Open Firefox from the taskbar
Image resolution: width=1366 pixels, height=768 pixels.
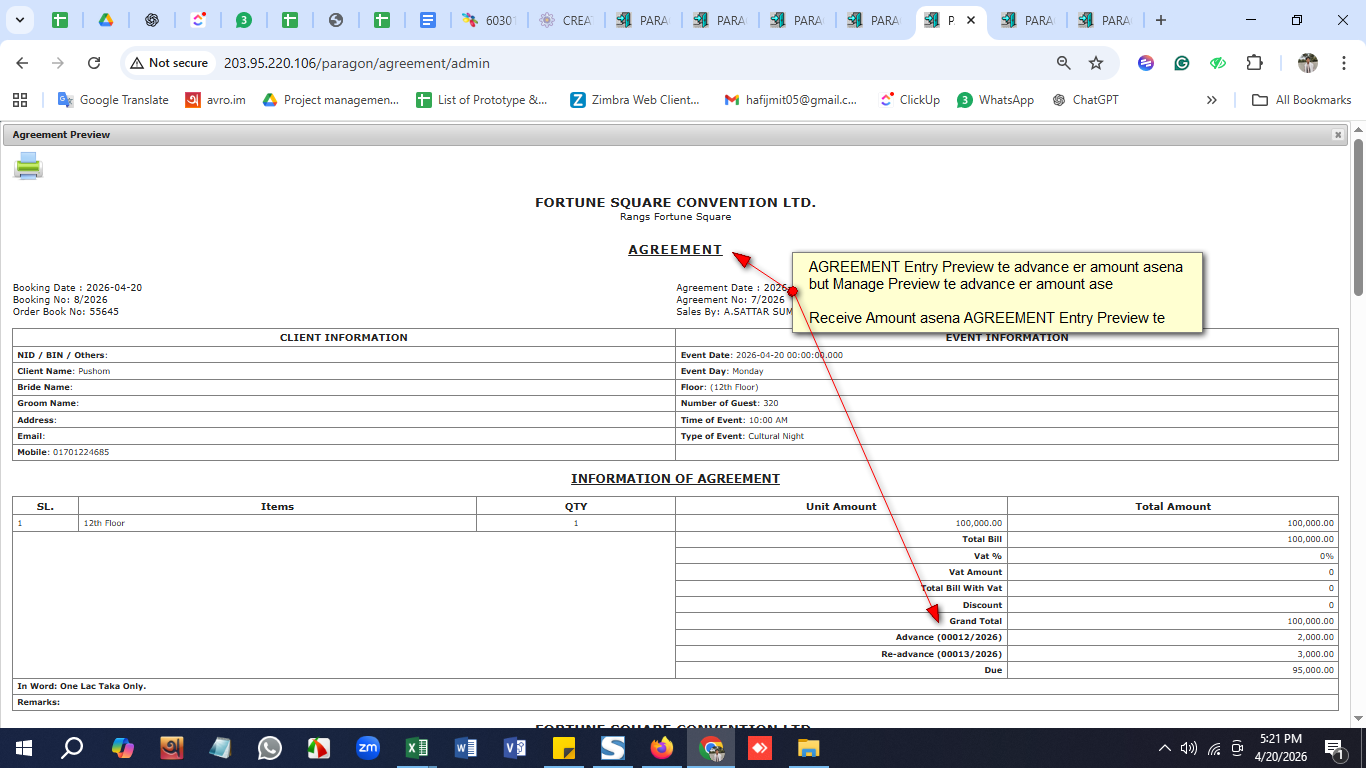(x=662, y=748)
